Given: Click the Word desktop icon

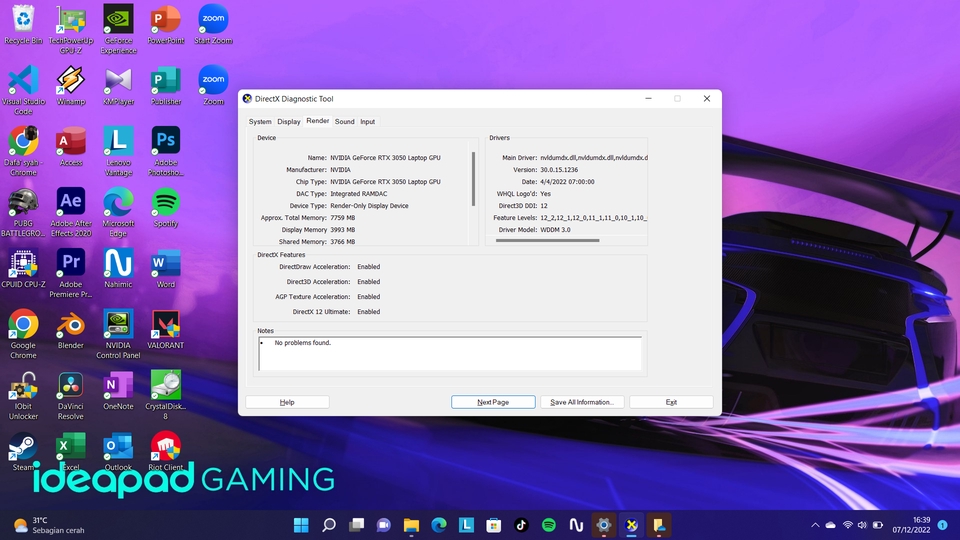Looking at the screenshot, I should (x=165, y=268).
